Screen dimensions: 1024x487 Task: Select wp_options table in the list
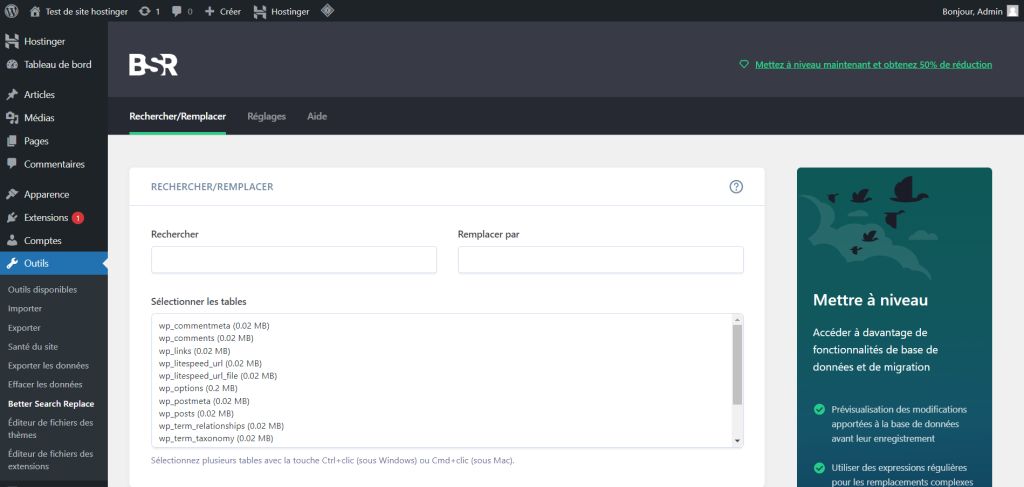click(x=198, y=388)
